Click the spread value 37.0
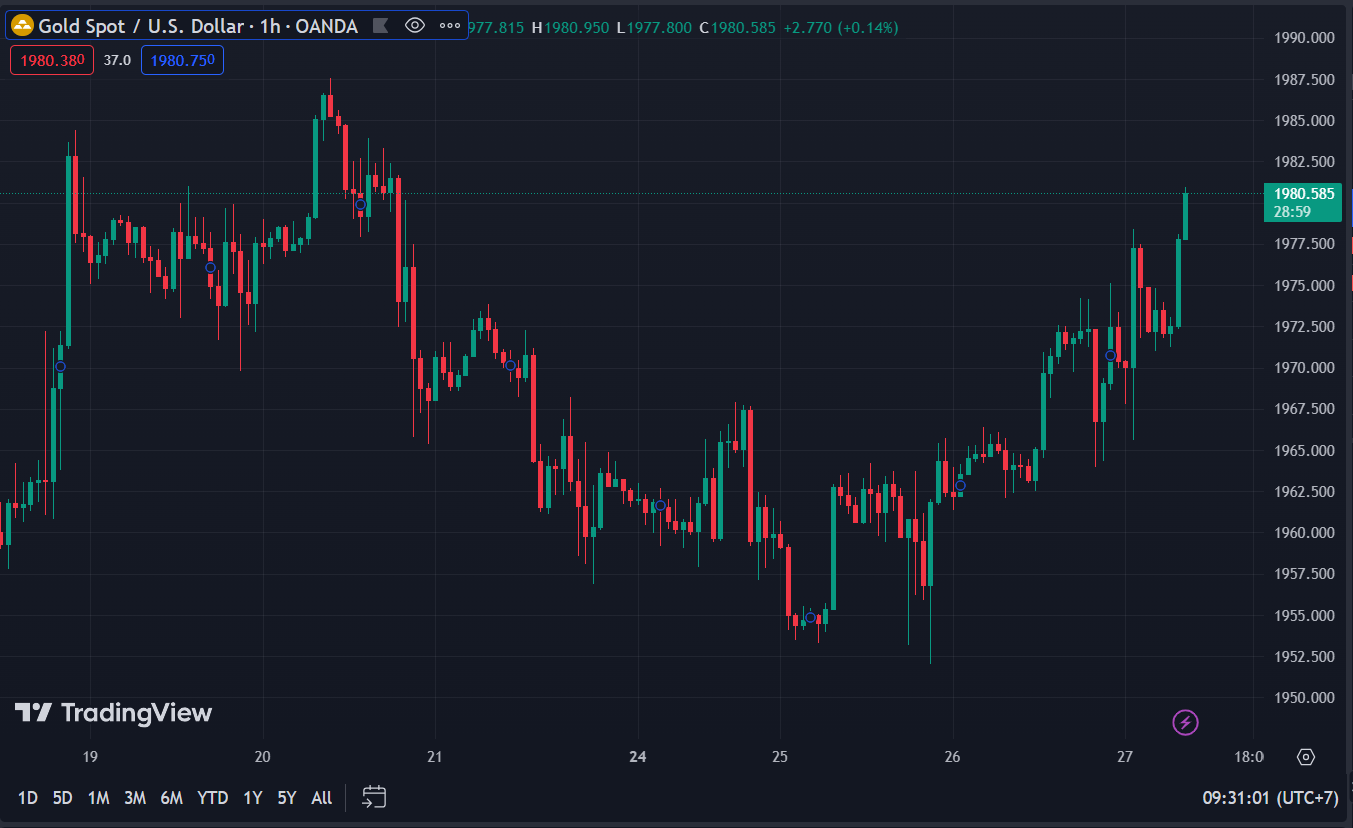 click(117, 60)
